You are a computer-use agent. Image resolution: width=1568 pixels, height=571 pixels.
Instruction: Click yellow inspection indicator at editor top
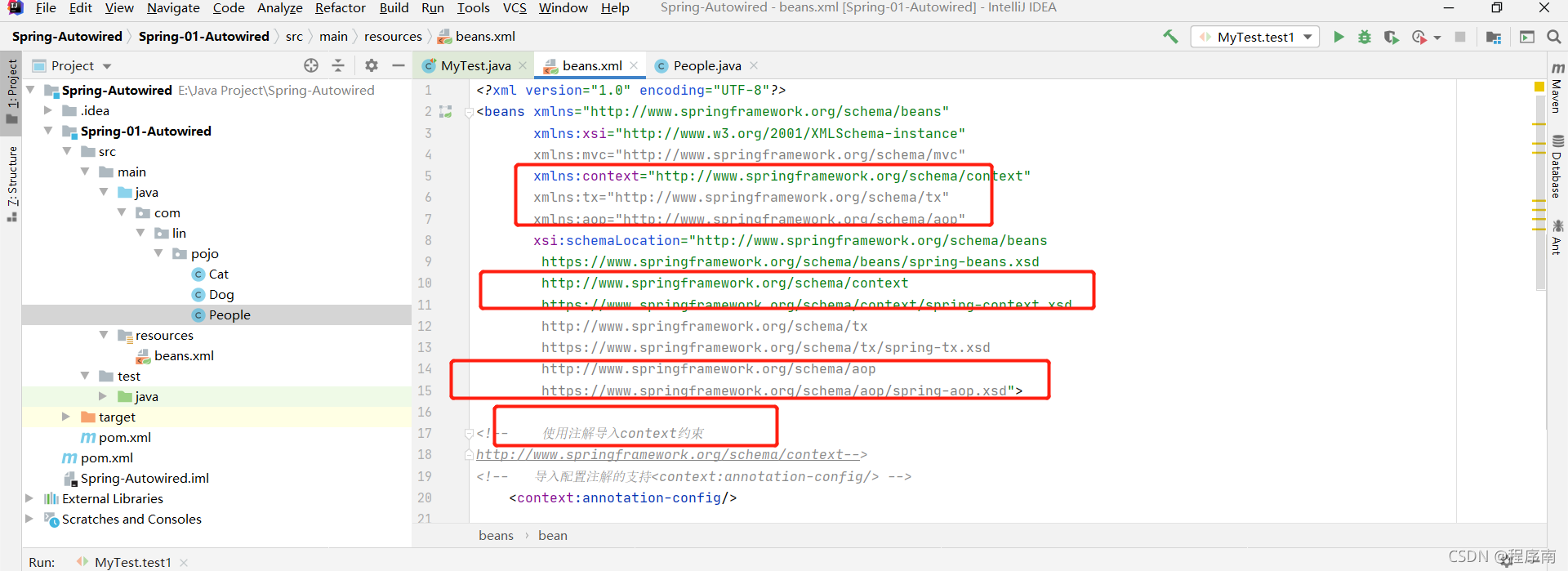tap(1539, 86)
